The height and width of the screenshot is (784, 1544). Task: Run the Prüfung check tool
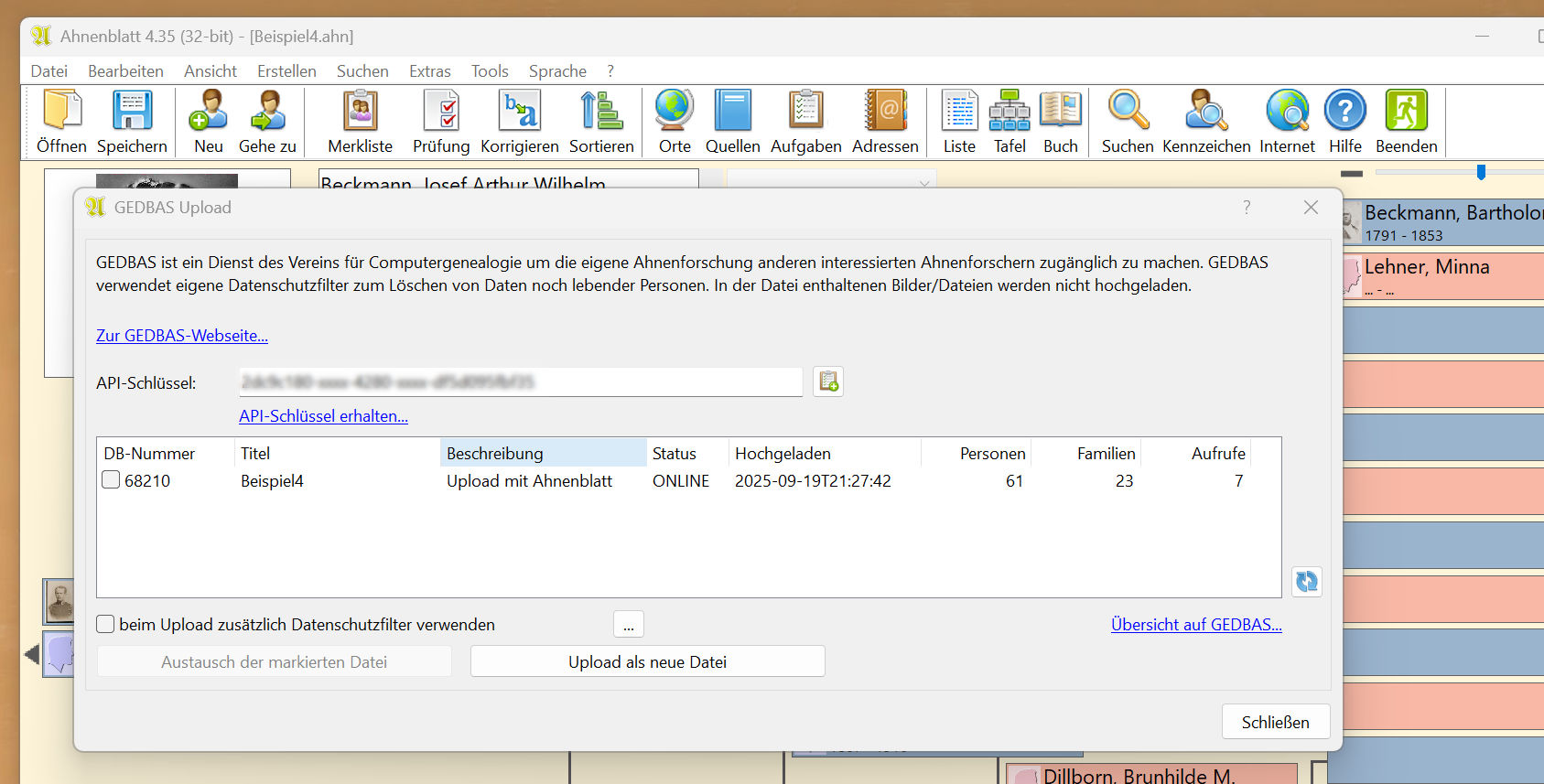click(x=440, y=112)
